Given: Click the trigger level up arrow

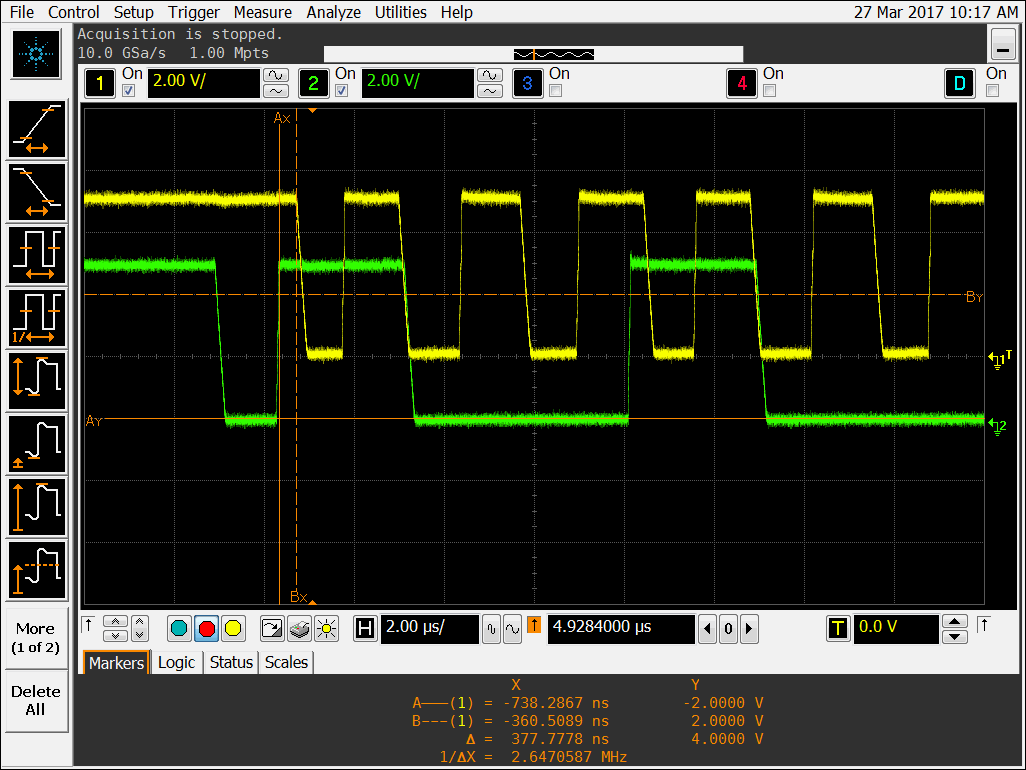Looking at the screenshot, I should [955, 621].
